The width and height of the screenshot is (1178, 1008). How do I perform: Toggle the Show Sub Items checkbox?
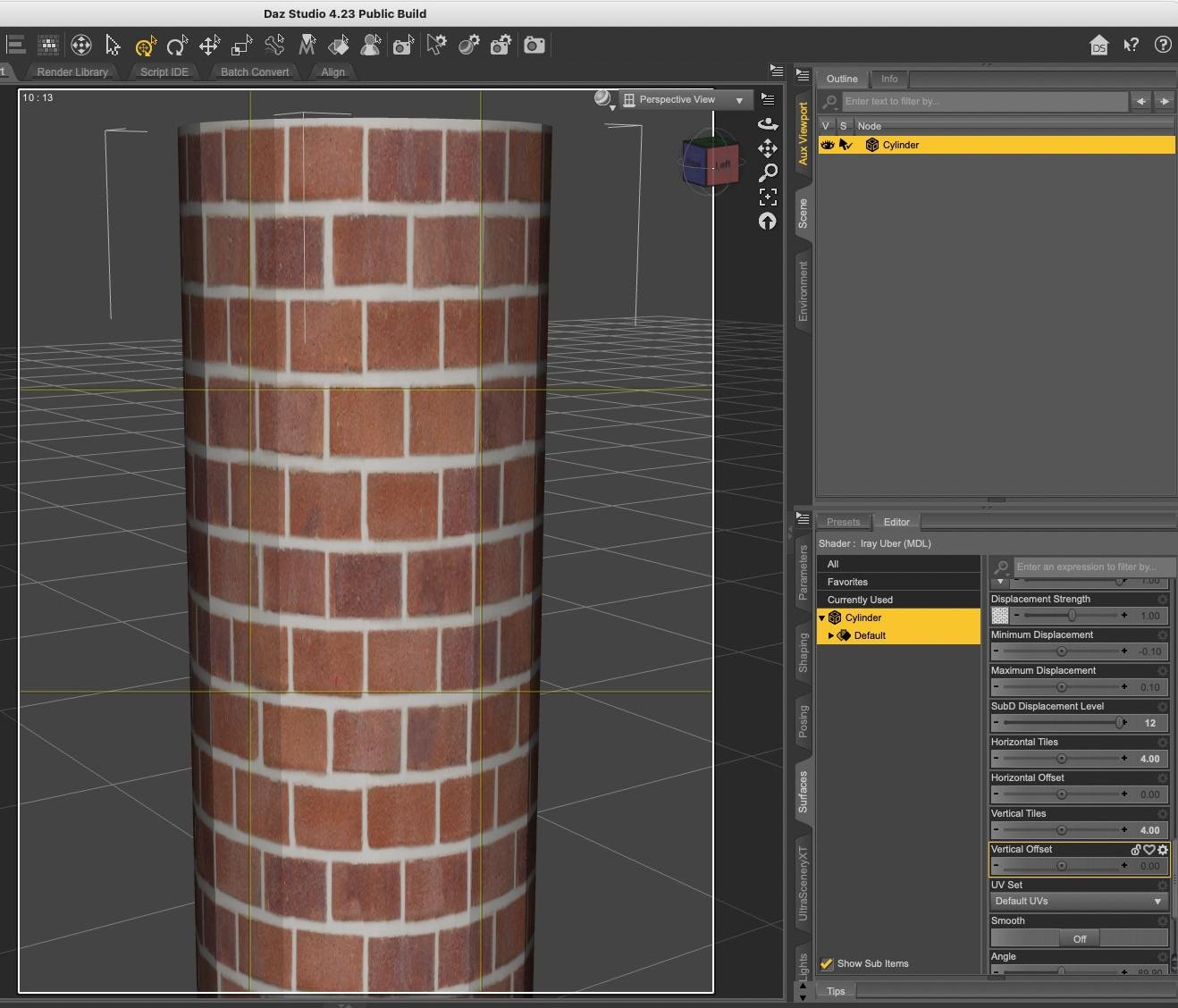tap(827, 963)
